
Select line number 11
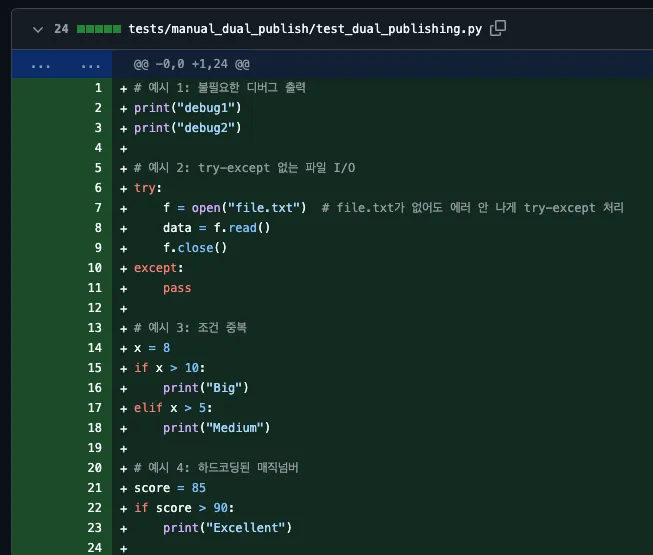tap(95, 288)
